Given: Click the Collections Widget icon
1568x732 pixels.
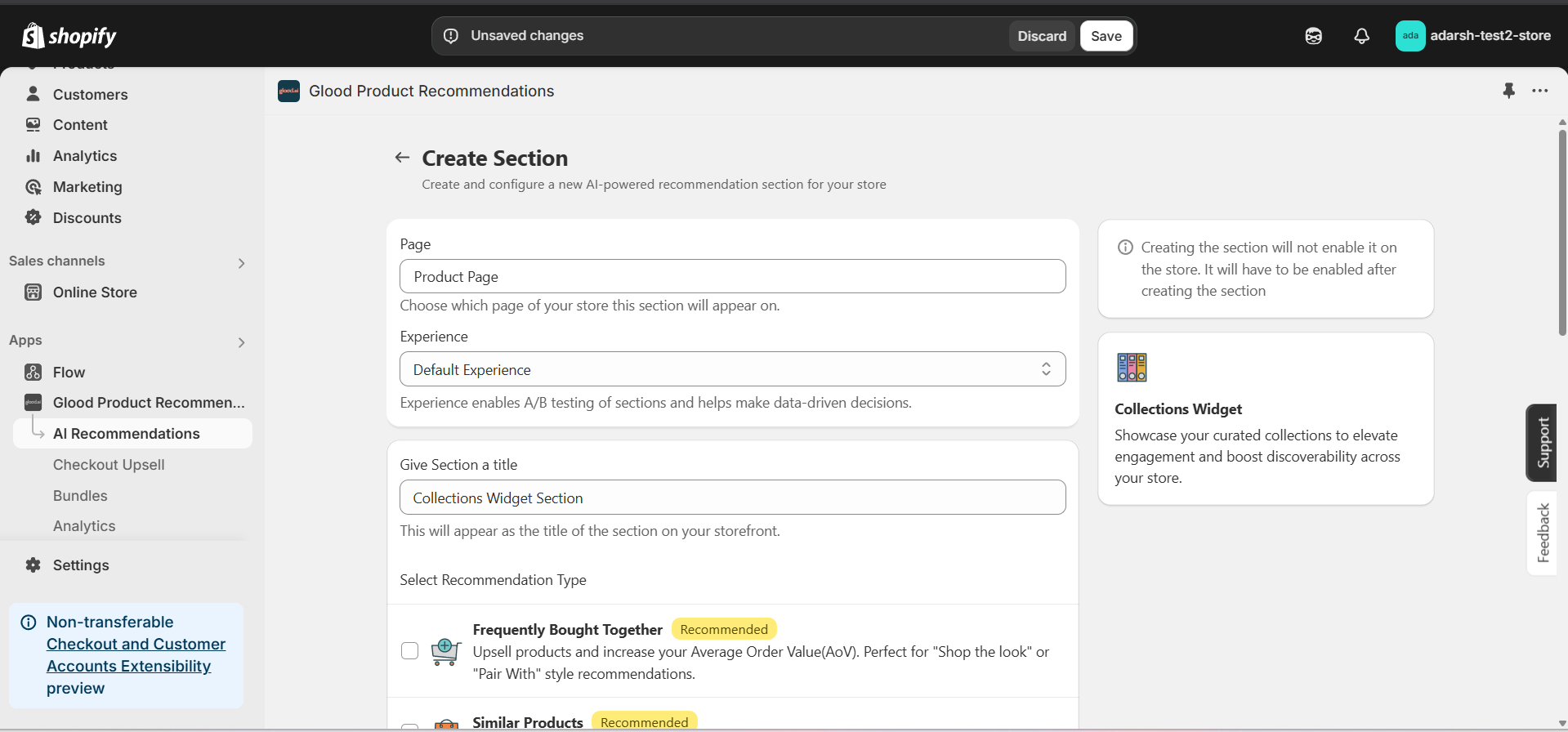Looking at the screenshot, I should pyautogui.click(x=1132, y=368).
